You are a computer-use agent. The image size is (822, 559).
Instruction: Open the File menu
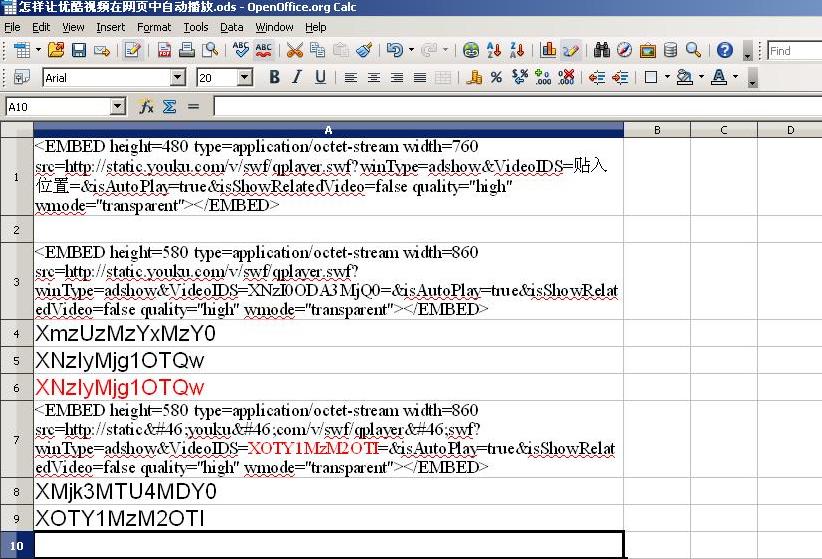click(12, 27)
